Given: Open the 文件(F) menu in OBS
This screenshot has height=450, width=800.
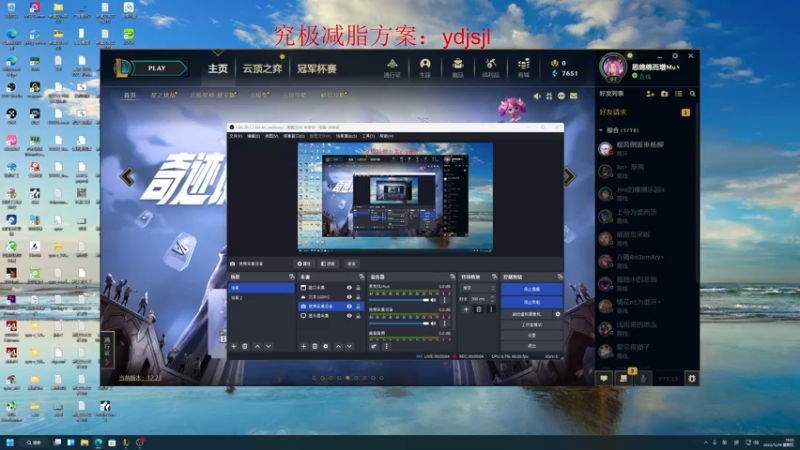Looking at the screenshot, I should click(x=236, y=136).
